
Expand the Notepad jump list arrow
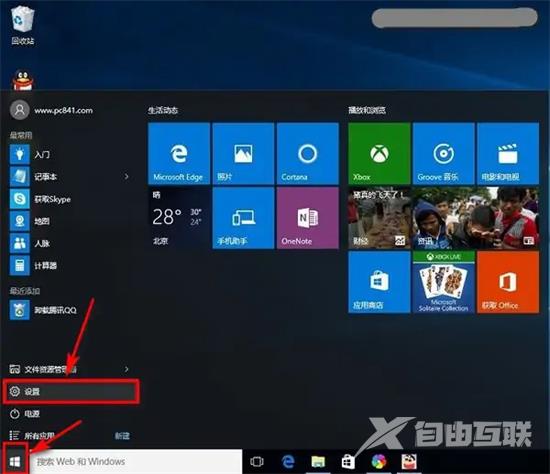127,176
